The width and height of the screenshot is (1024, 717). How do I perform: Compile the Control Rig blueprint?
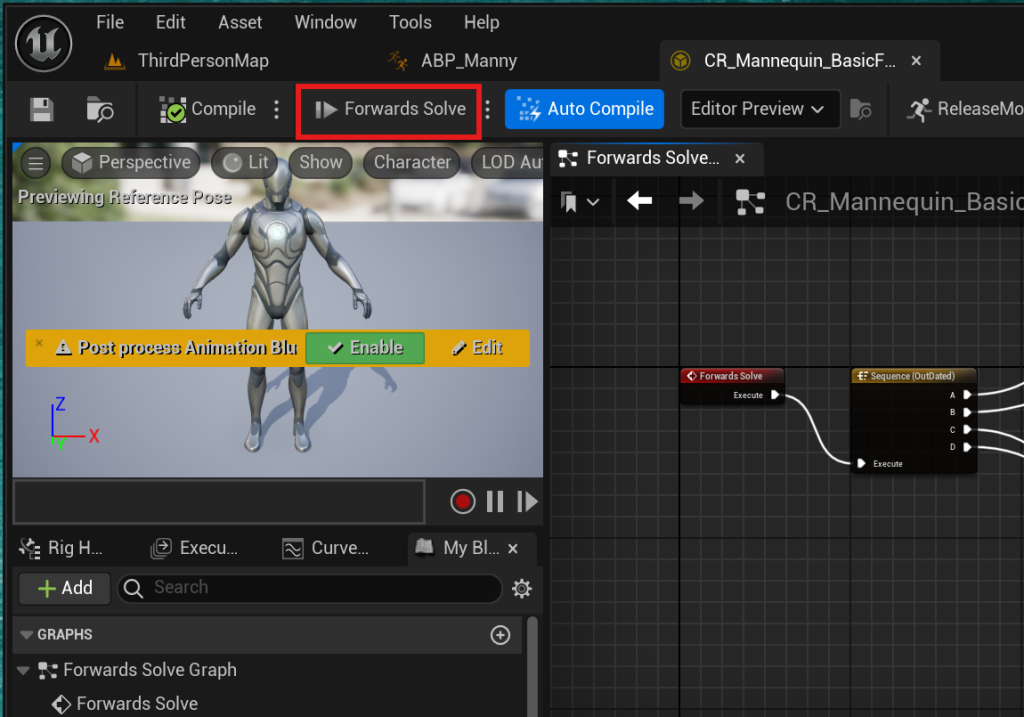pos(208,109)
